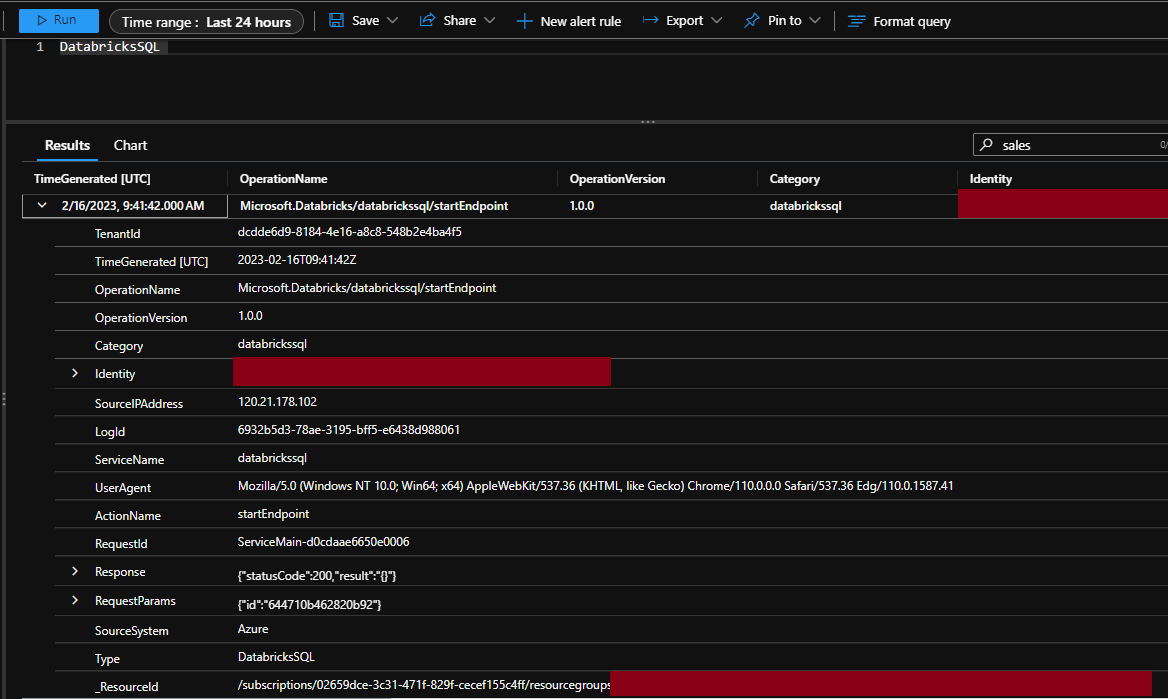Click the pane splitter handle with three dots
Screen dimensions: 1168x699
coord(648,121)
